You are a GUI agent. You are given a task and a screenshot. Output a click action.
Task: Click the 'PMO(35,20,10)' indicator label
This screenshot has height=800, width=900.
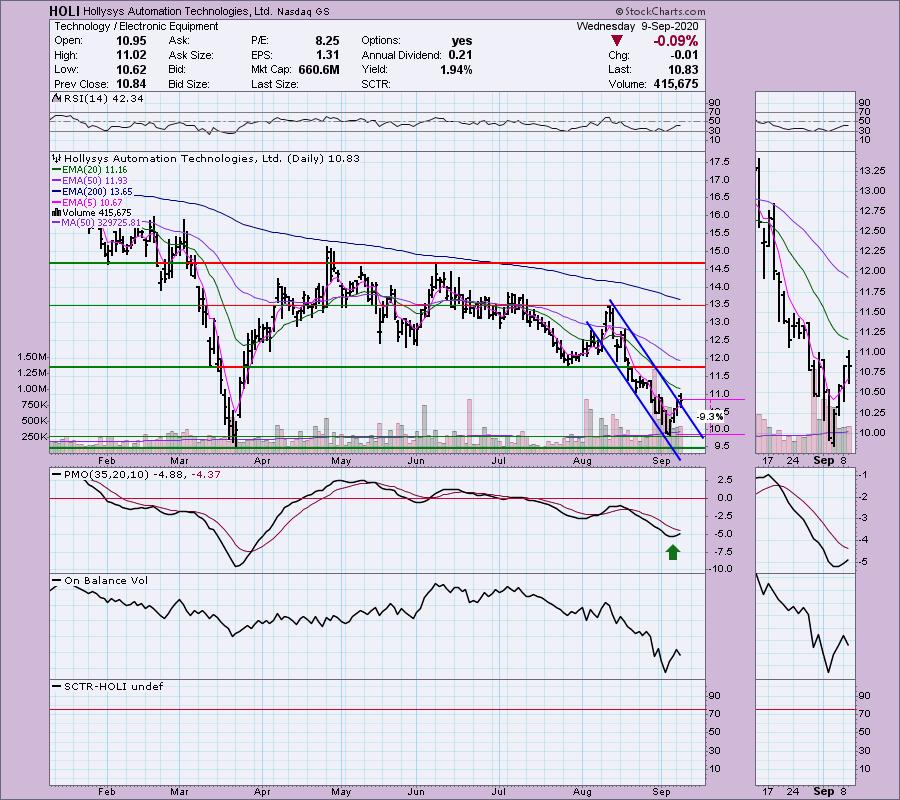pos(106,475)
